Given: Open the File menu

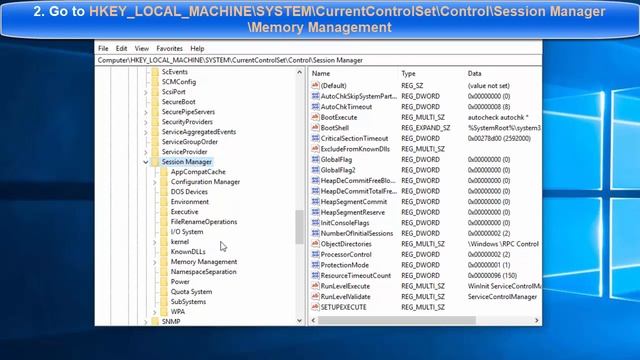Looking at the screenshot, I should 103,48.
